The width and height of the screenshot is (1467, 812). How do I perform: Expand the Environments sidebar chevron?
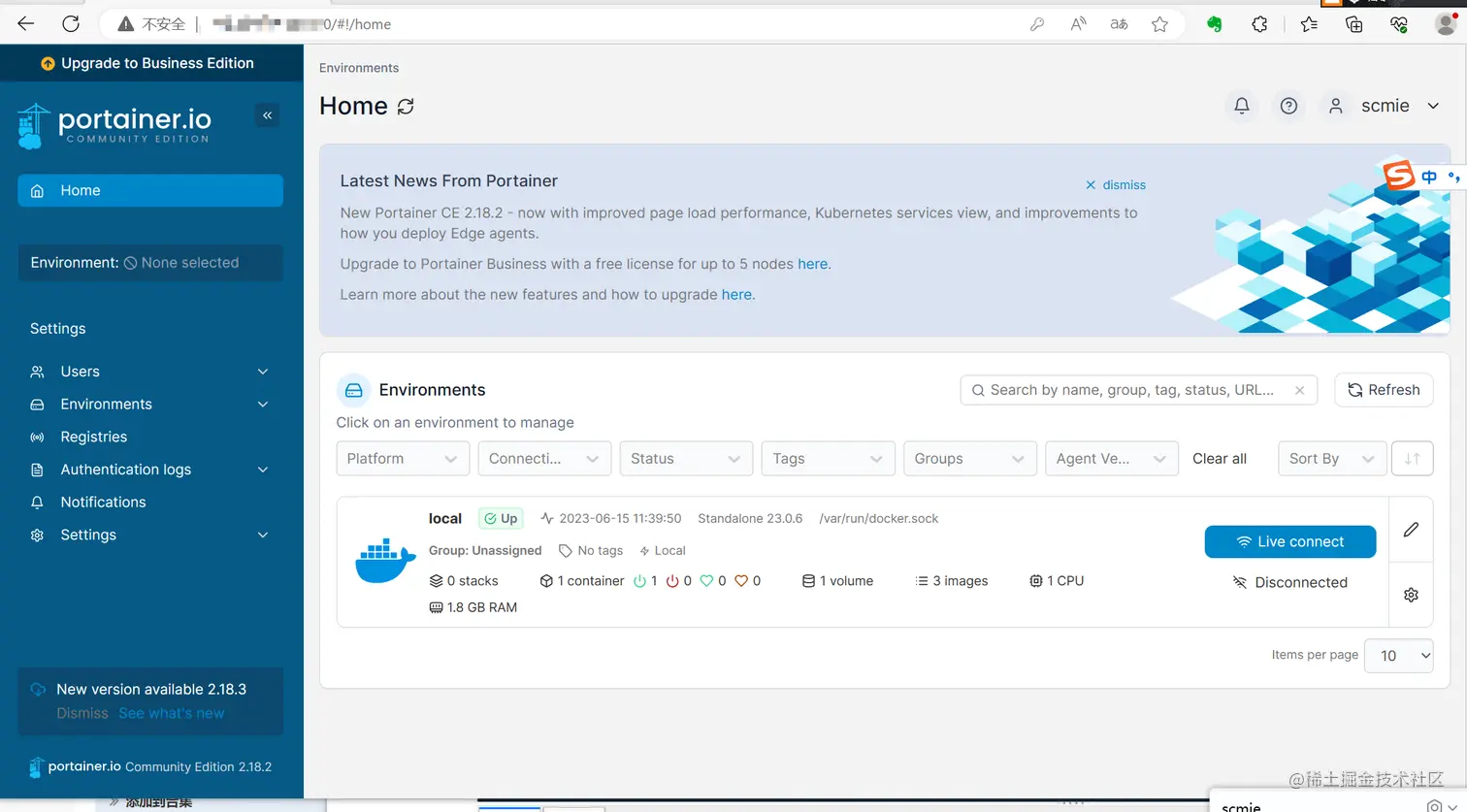click(x=263, y=405)
